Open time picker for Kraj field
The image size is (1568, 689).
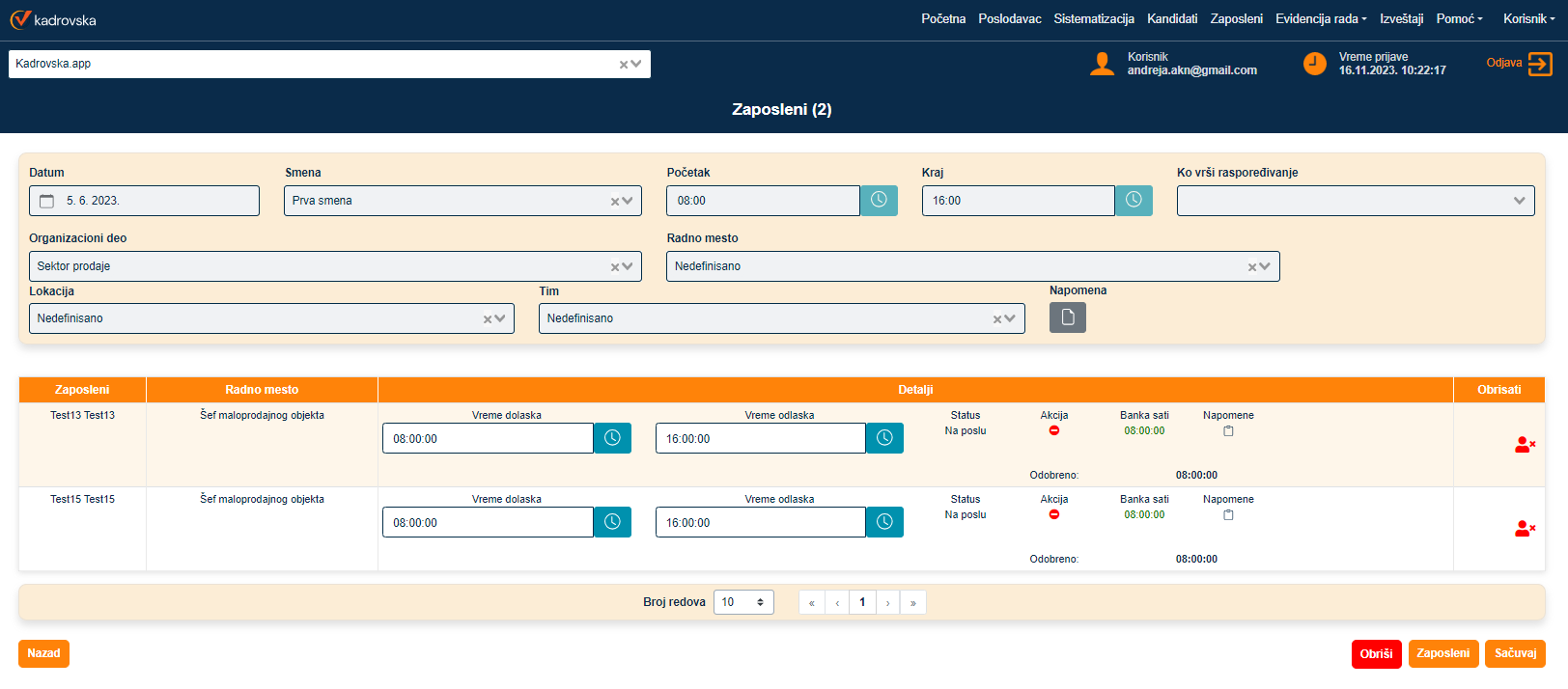coord(1134,200)
